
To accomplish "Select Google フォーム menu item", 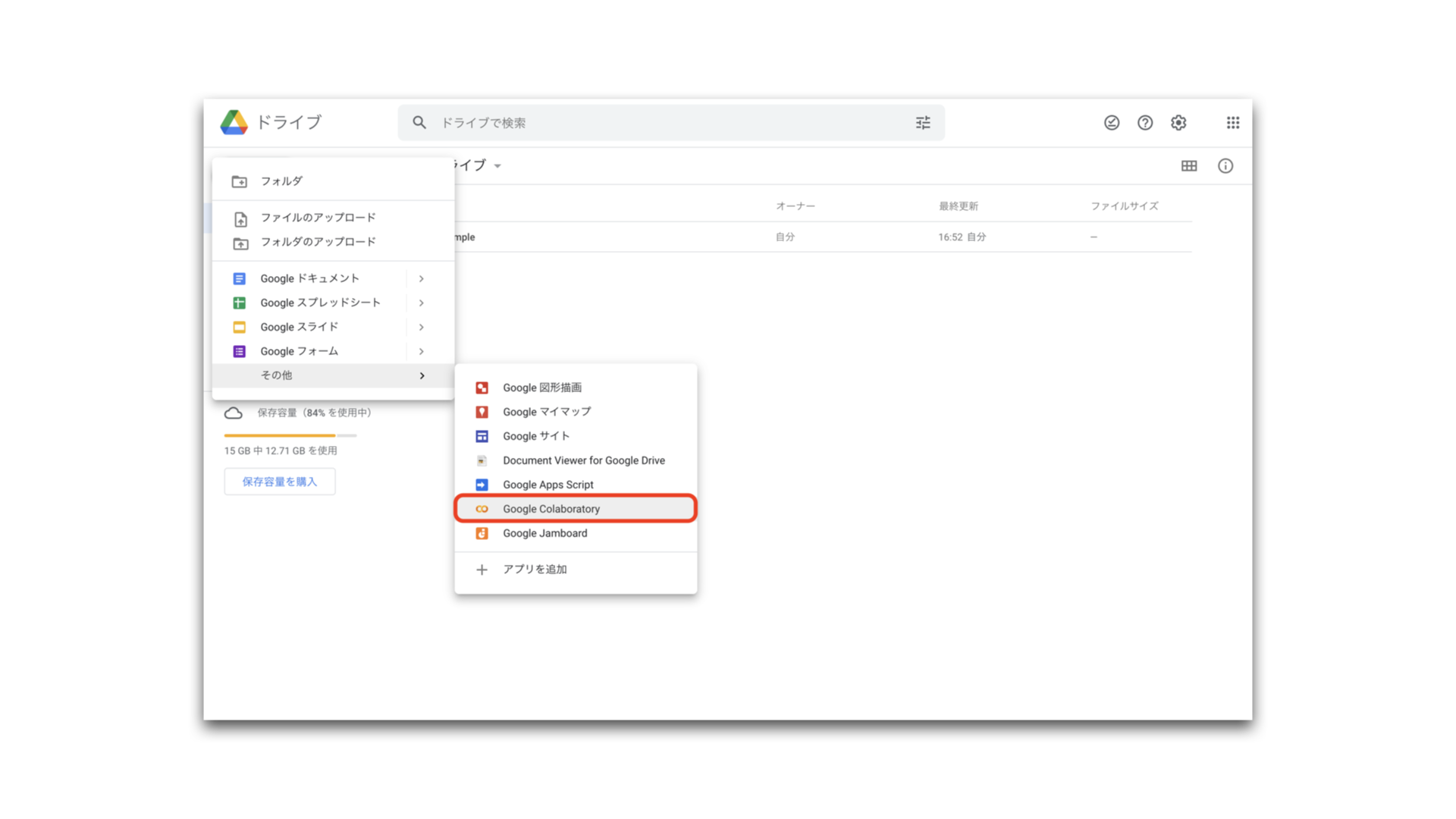I will [334, 351].
